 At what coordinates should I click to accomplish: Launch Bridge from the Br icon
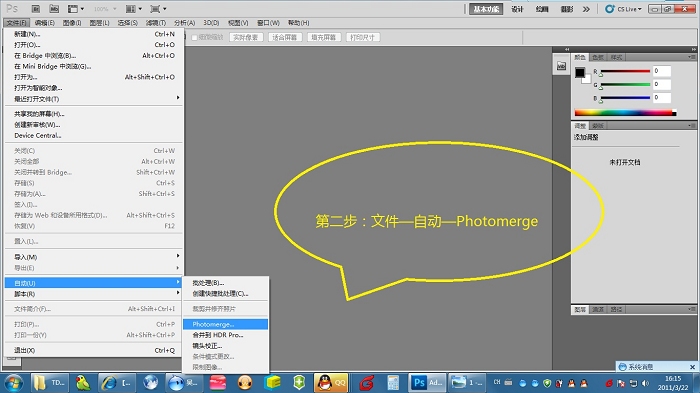36,9
